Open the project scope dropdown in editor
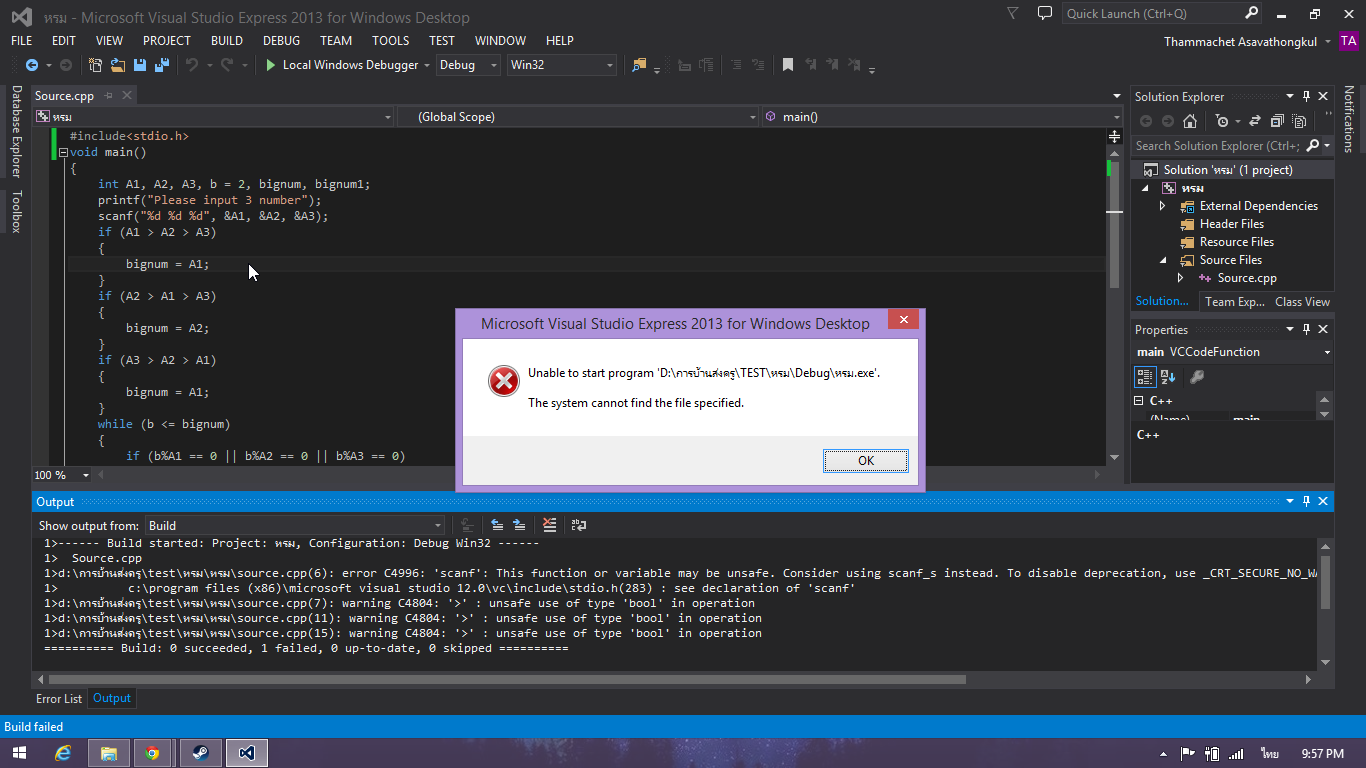 click(213, 117)
